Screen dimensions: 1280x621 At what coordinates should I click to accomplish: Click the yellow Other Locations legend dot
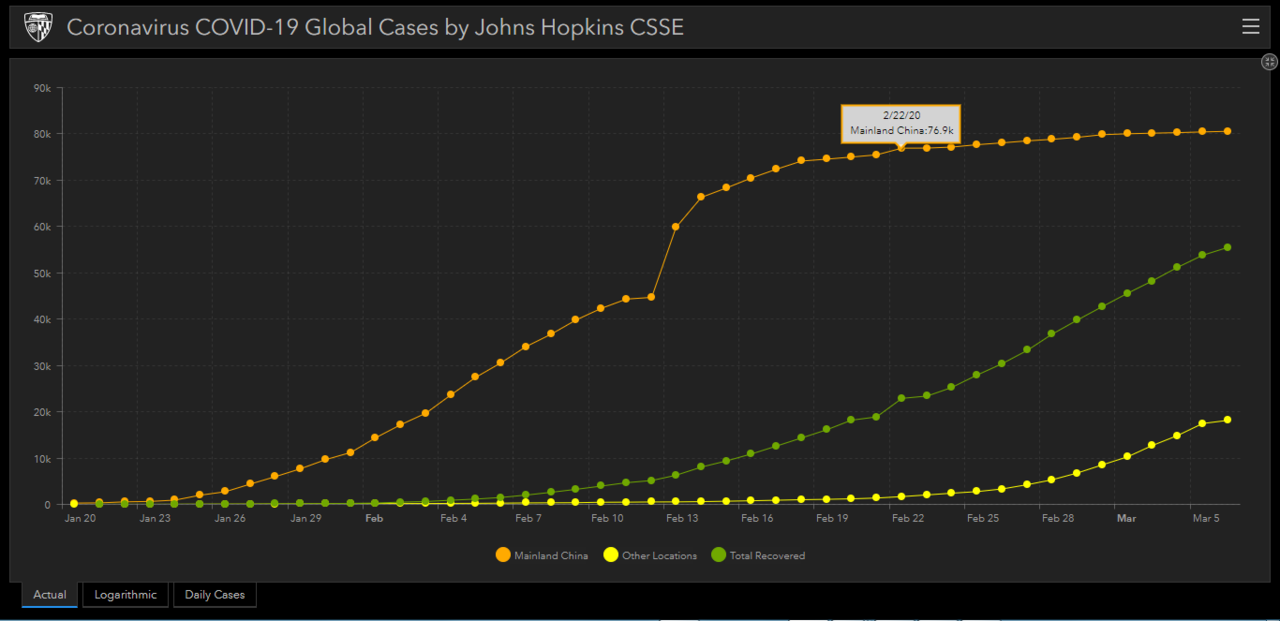click(609, 555)
